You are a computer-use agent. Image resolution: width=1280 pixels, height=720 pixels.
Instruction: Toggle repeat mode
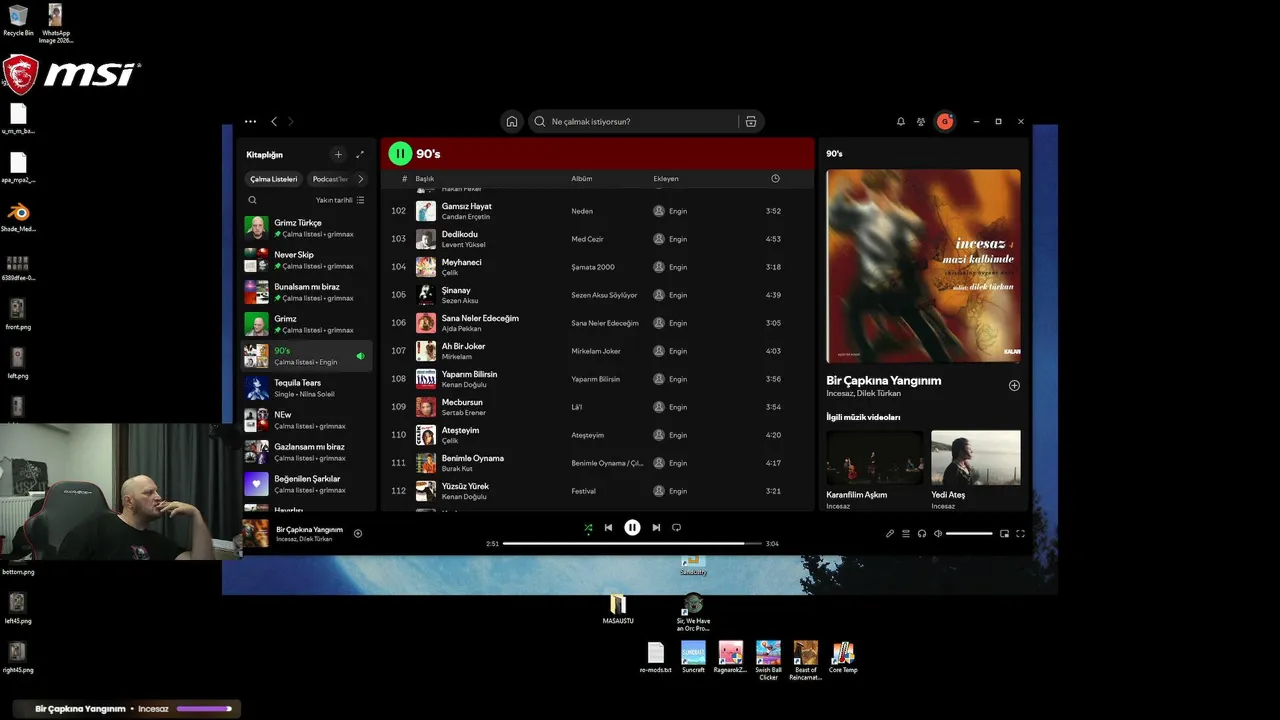pyautogui.click(x=676, y=527)
